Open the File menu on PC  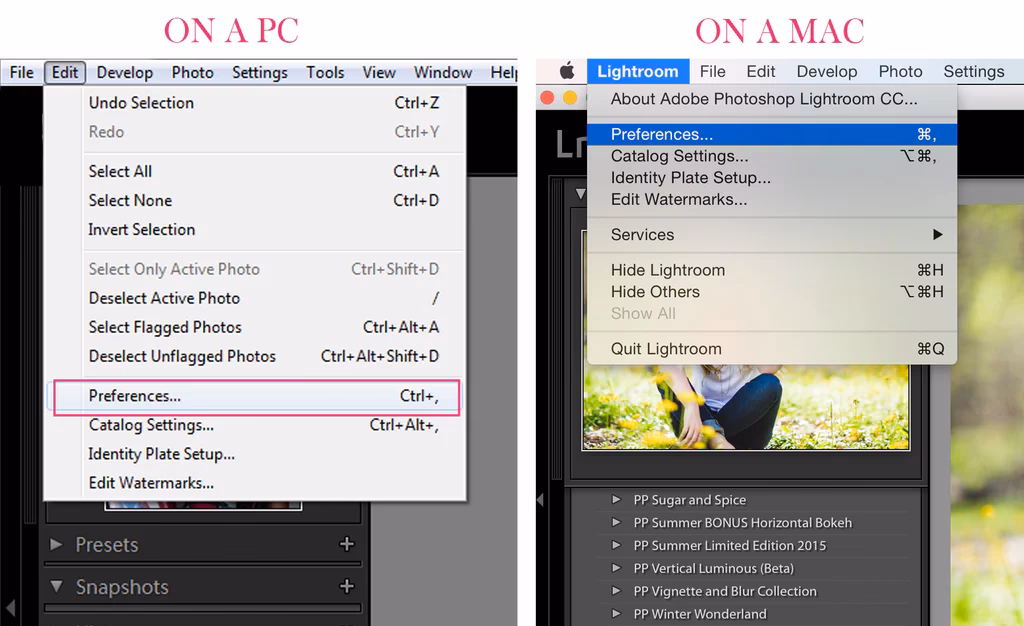pyautogui.click(x=22, y=72)
